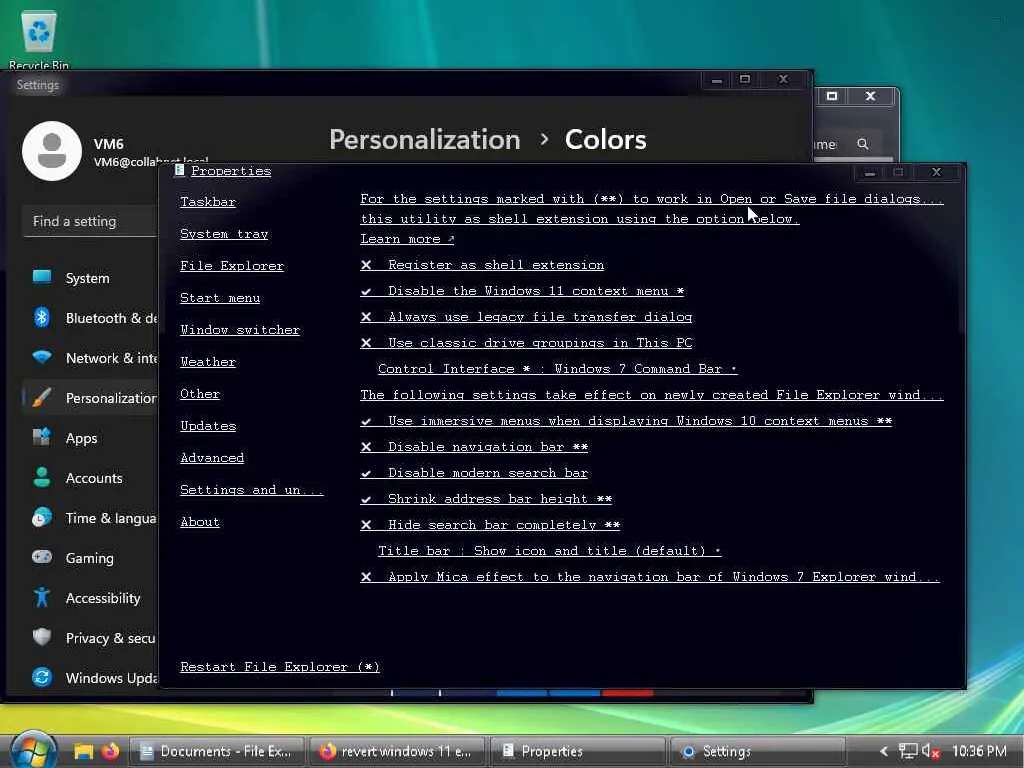The width and height of the screenshot is (1024, 768).
Task: Open Title bar dropdown (Show icon and title)
Action: [549, 551]
